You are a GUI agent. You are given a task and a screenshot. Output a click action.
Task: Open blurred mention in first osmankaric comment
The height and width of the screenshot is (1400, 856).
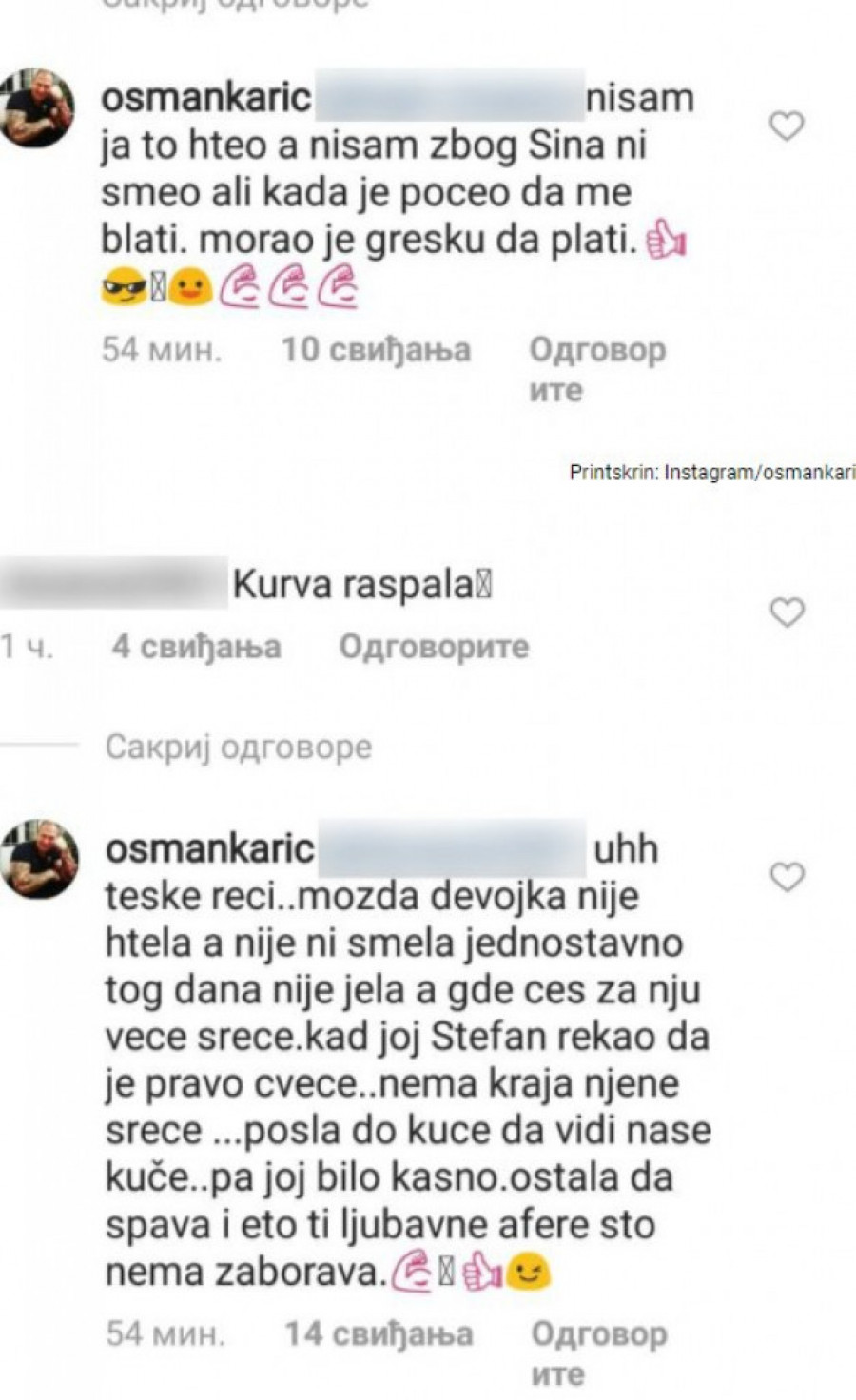(x=449, y=97)
